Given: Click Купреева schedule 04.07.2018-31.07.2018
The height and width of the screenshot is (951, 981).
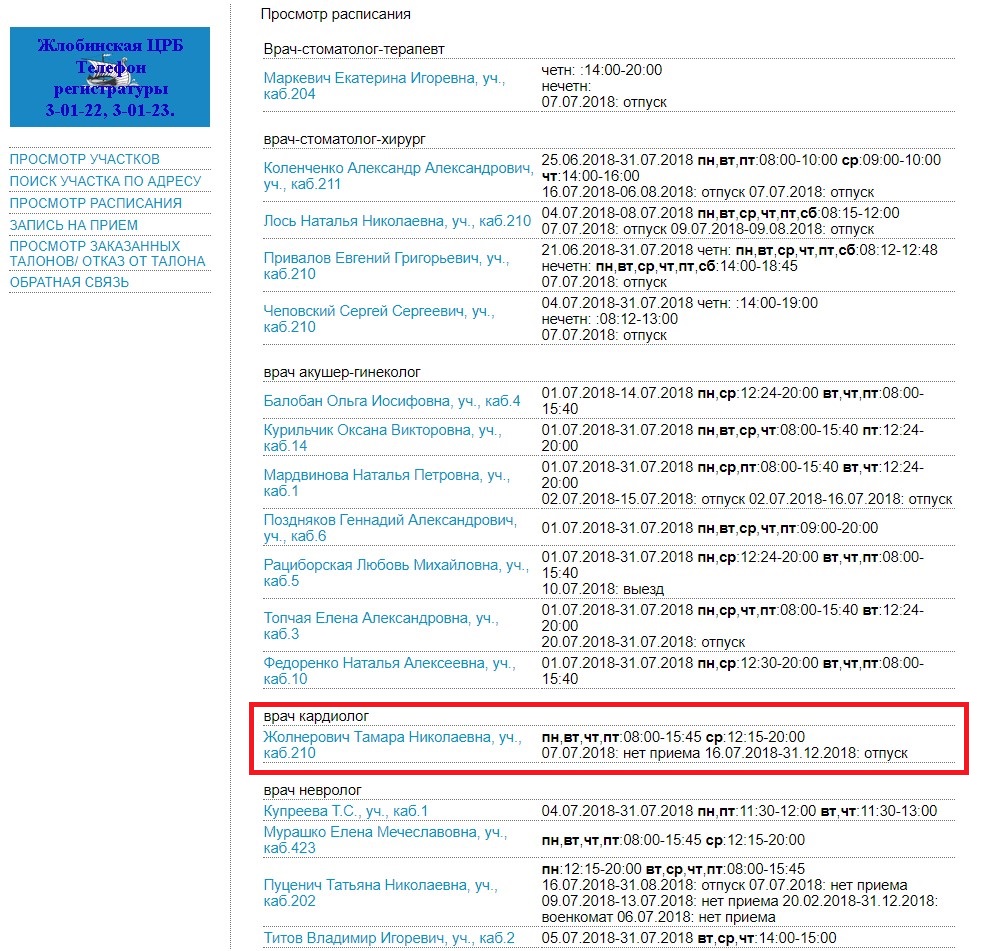Looking at the screenshot, I should 618,811.
